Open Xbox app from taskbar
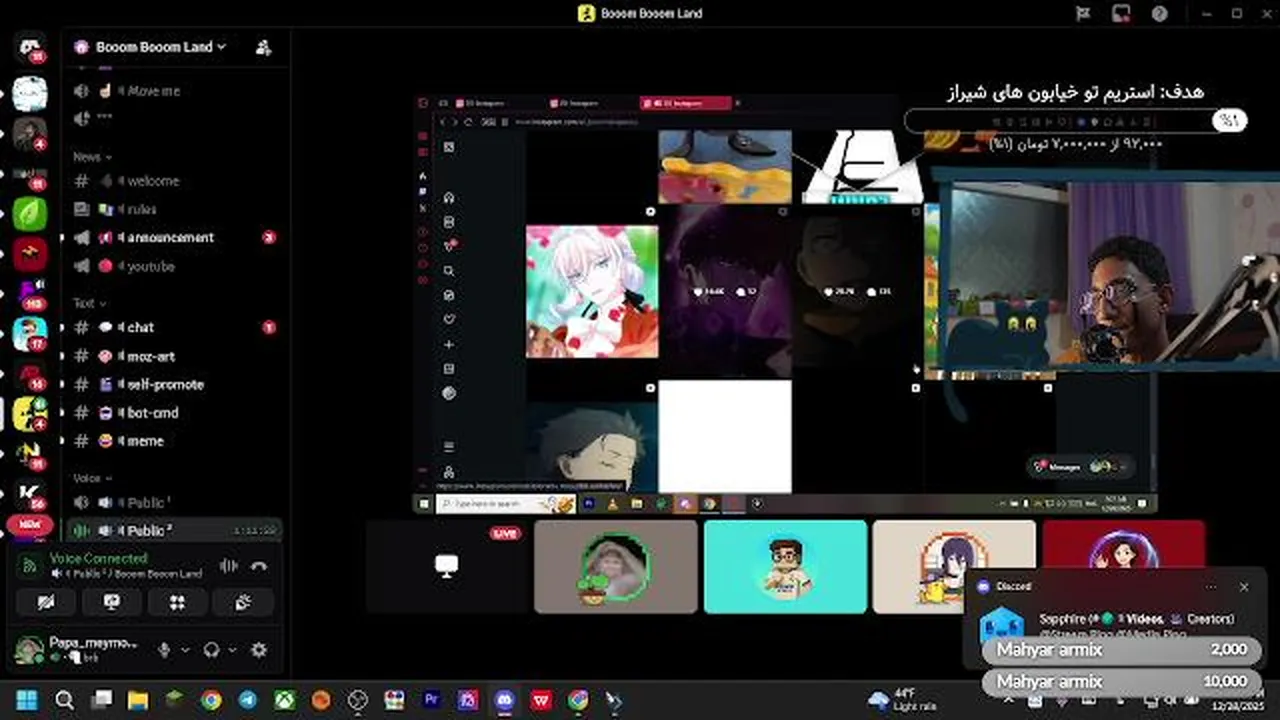 (284, 700)
